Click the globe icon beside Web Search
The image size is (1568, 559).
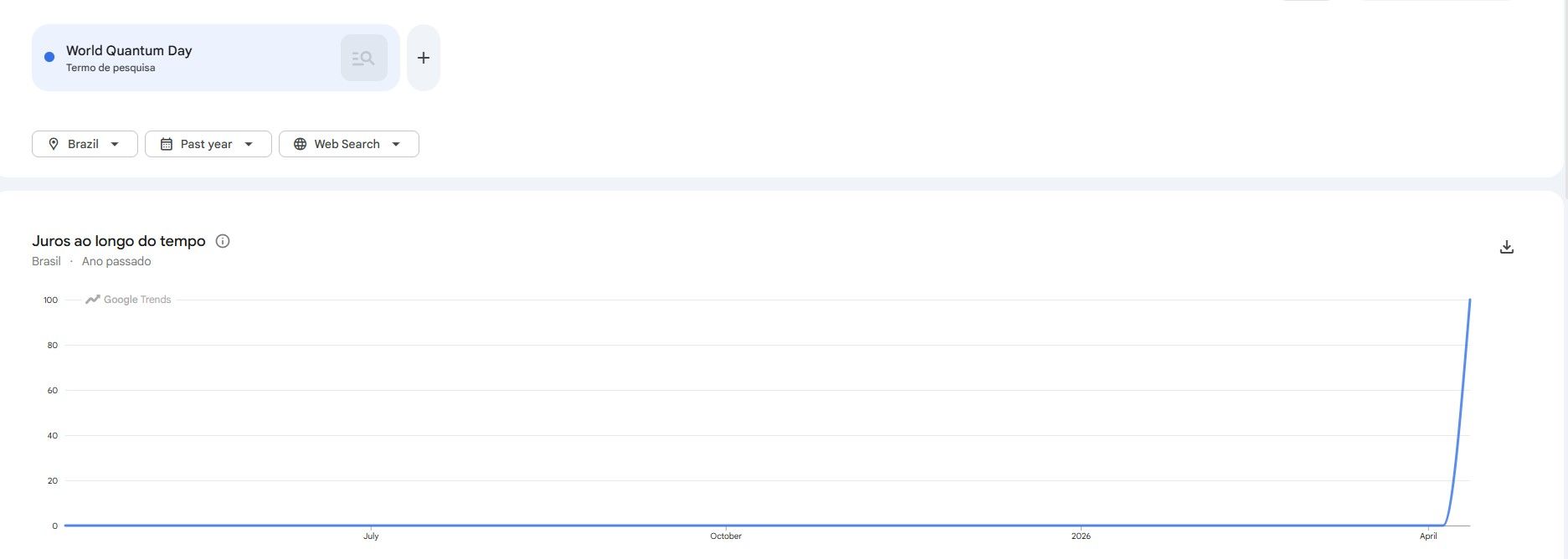(x=300, y=144)
